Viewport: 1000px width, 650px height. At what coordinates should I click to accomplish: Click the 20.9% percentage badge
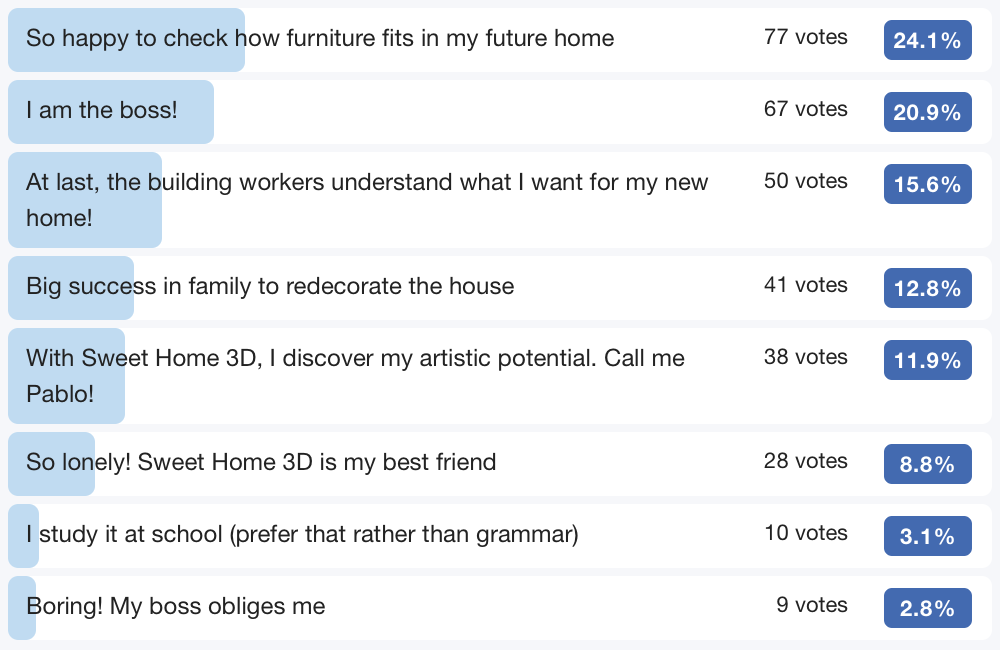(927, 112)
